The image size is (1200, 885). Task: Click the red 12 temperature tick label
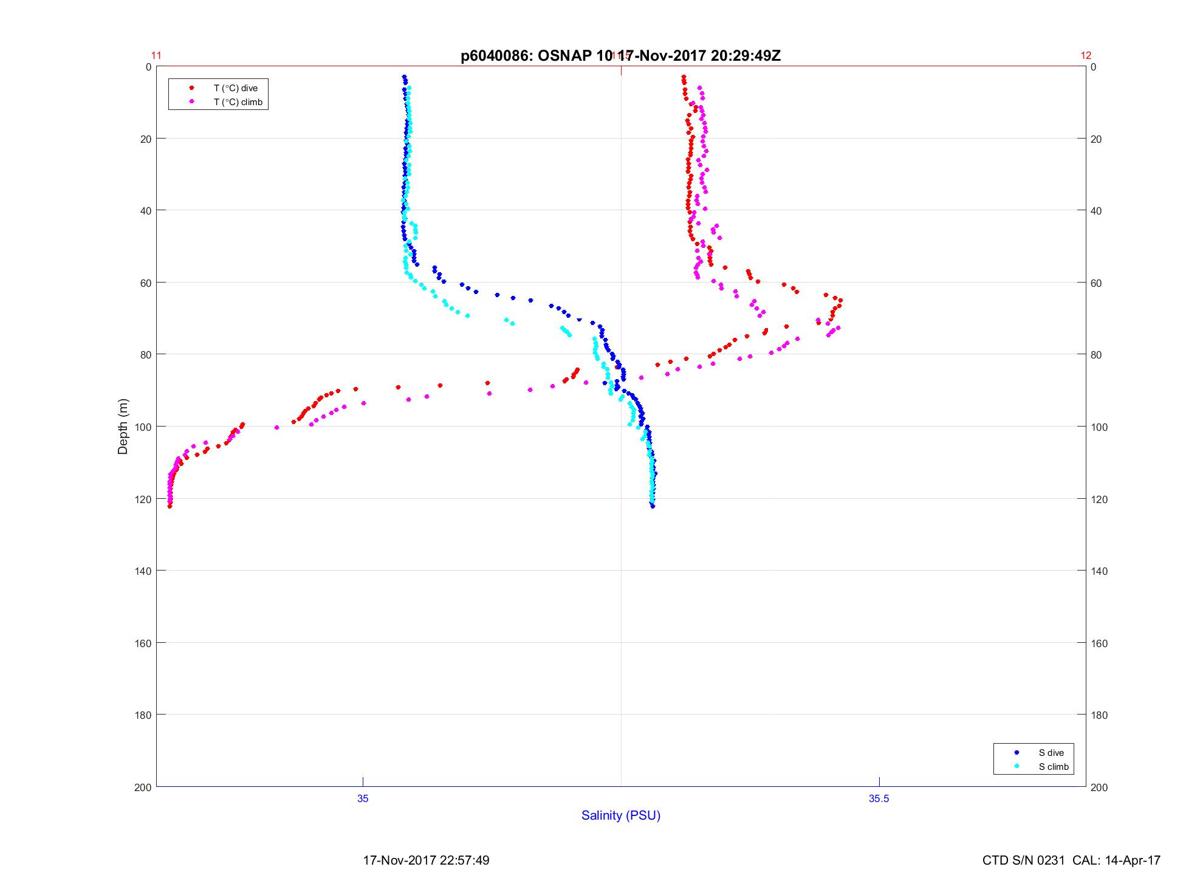pos(1086,56)
